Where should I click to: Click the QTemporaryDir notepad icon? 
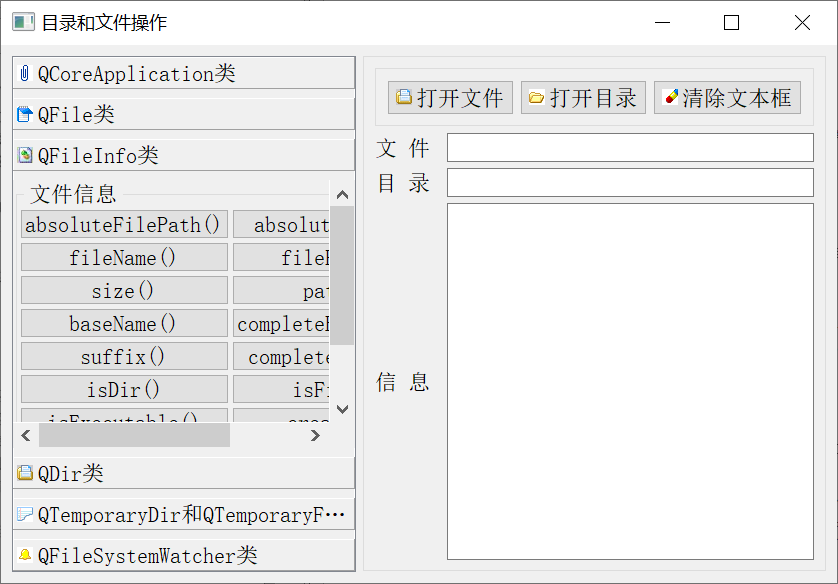click(25, 513)
